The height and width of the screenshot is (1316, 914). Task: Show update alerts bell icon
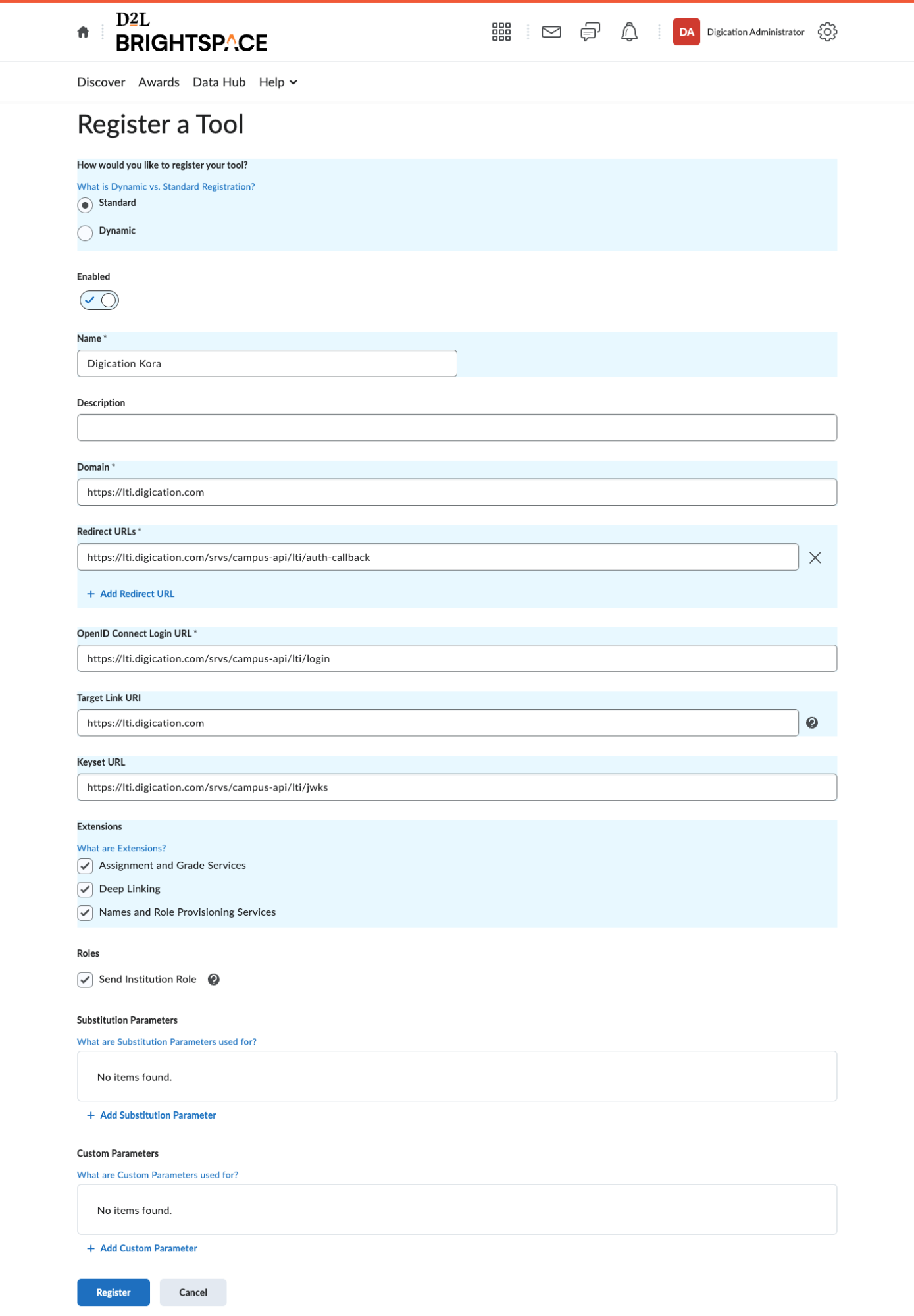(x=629, y=32)
